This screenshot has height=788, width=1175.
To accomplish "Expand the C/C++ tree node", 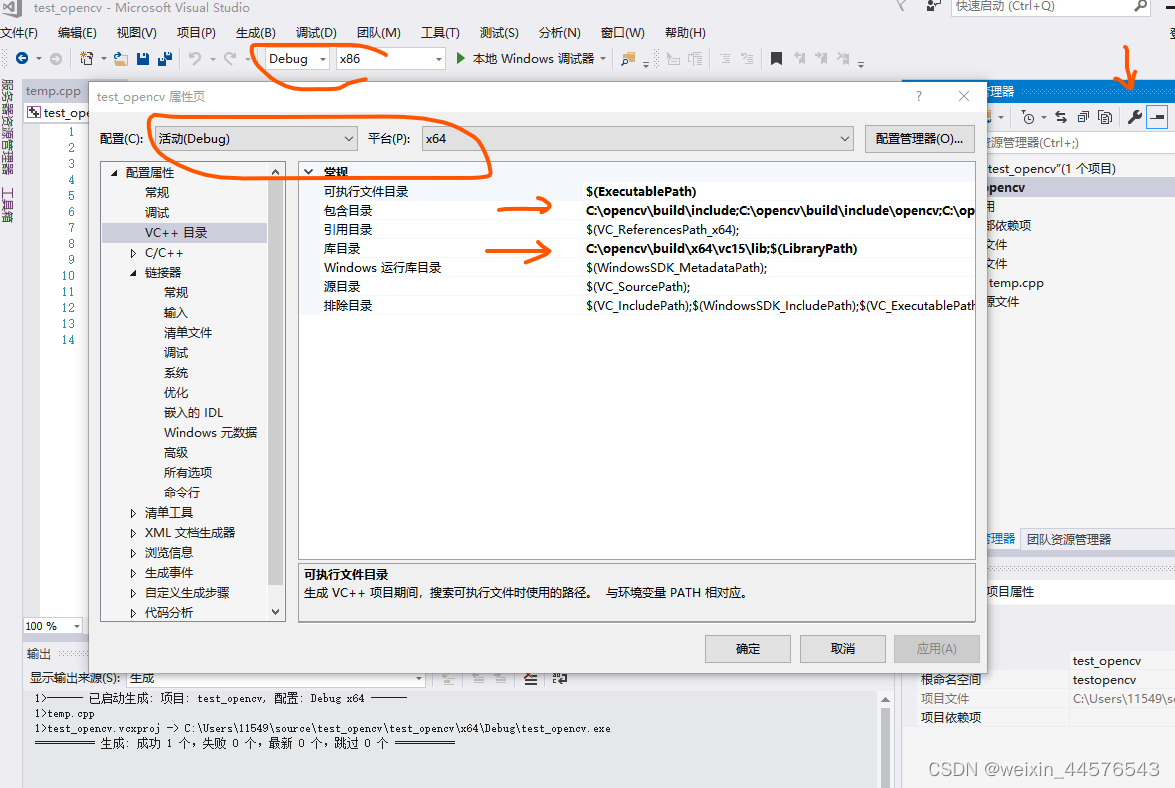I will (133, 253).
